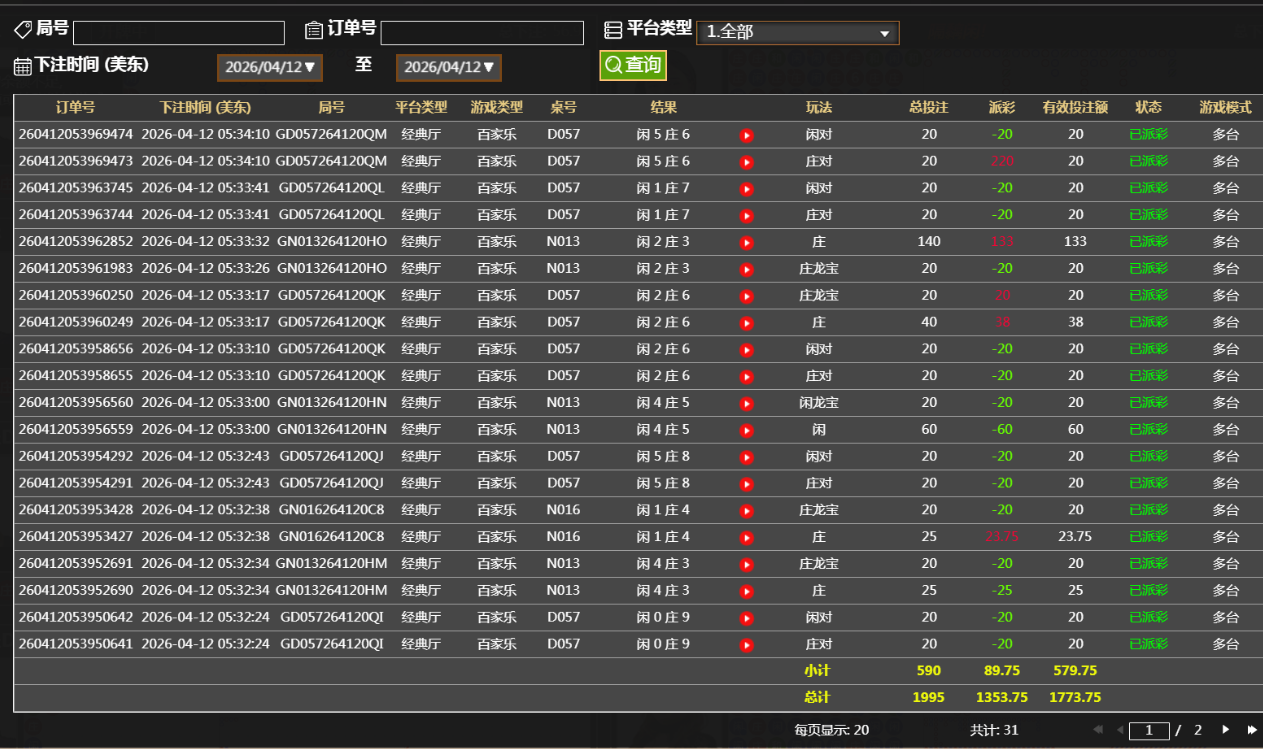This screenshot has height=749, width=1263.
Task: Click the 查询 search button
Action: (633, 66)
